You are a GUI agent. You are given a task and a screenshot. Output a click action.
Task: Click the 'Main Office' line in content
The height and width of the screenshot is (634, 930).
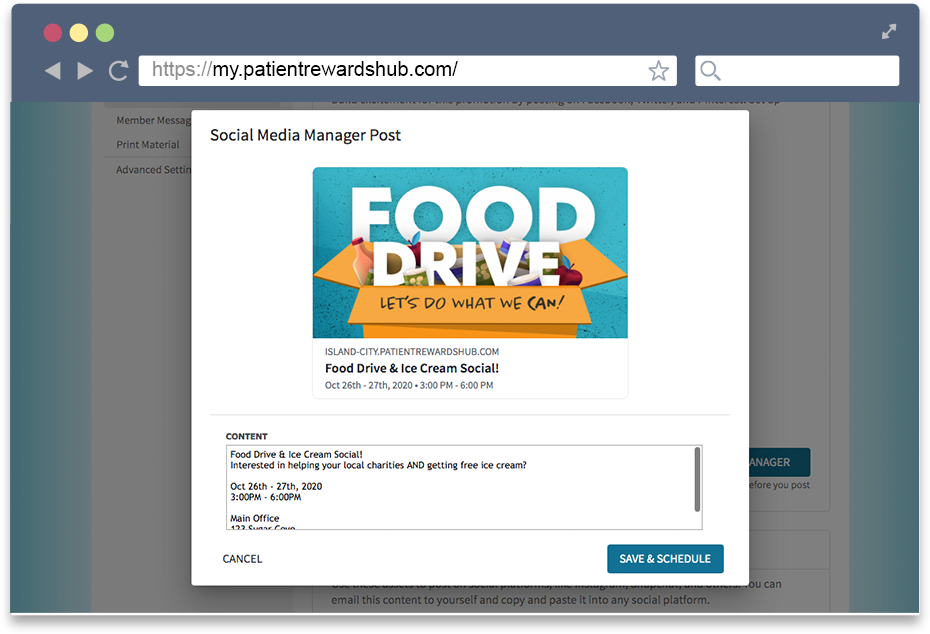(x=254, y=518)
